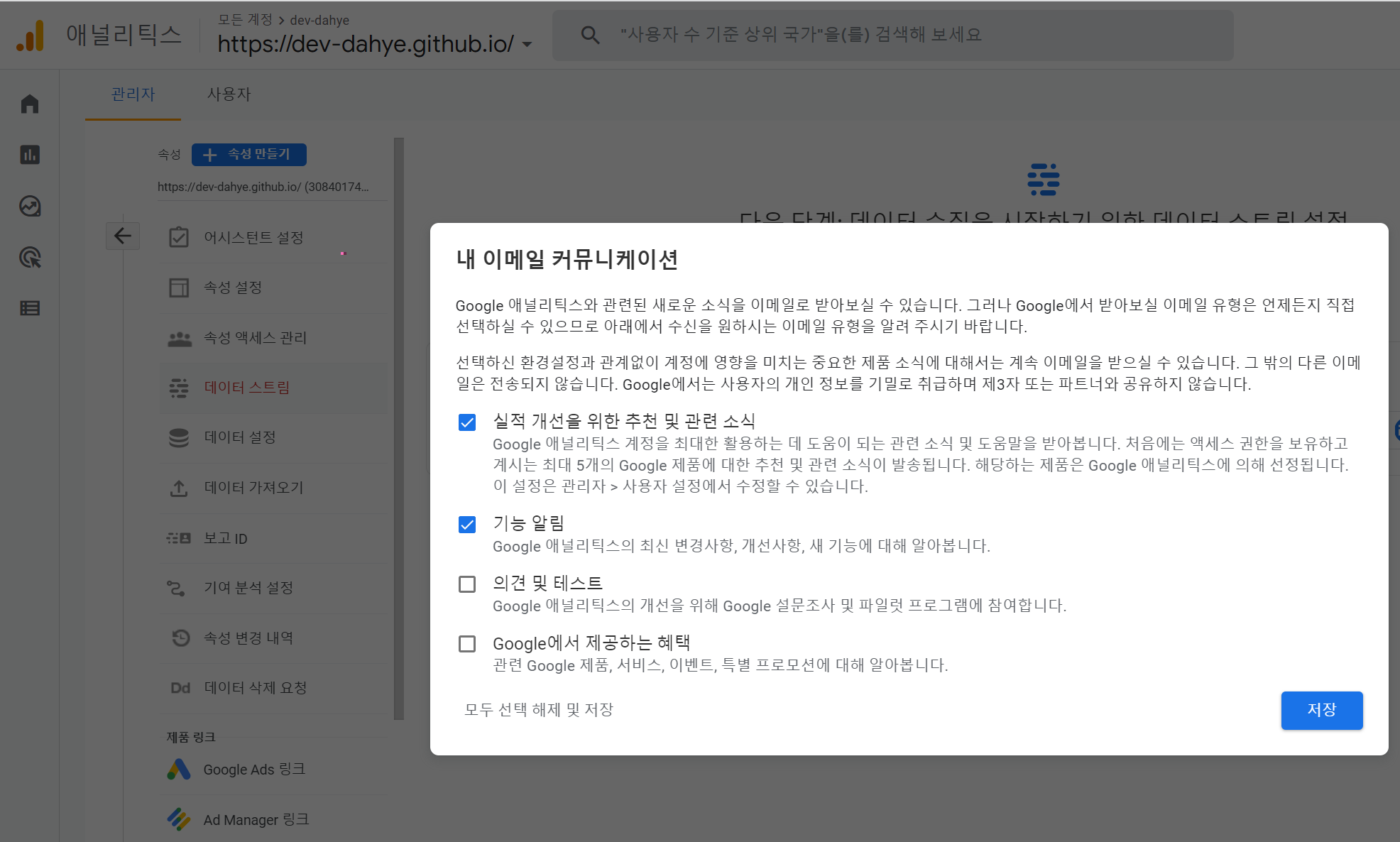Open 기여 분석 설정 menu item

(273, 588)
